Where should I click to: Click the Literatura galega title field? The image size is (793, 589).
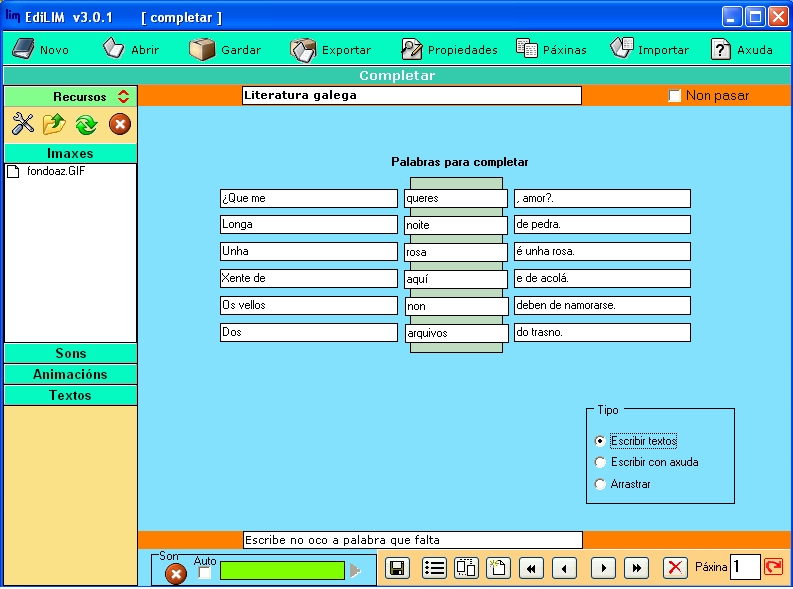click(412, 96)
